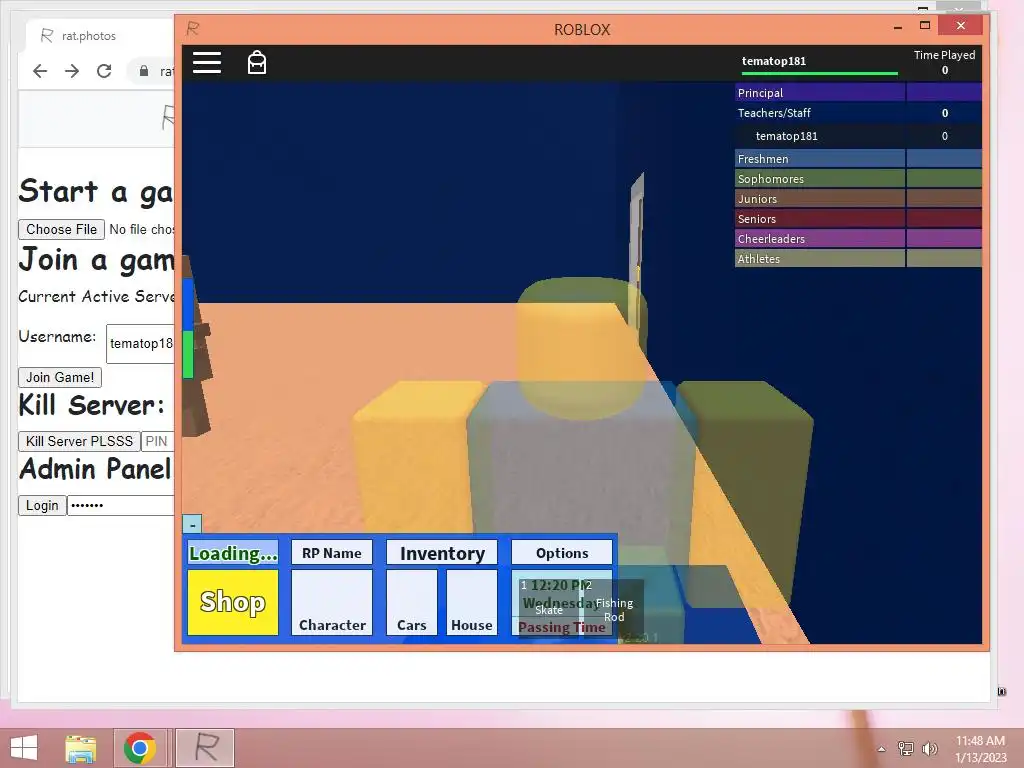The image size is (1024, 768).
Task: Collapse the game menu with minus button
Action: point(192,524)
